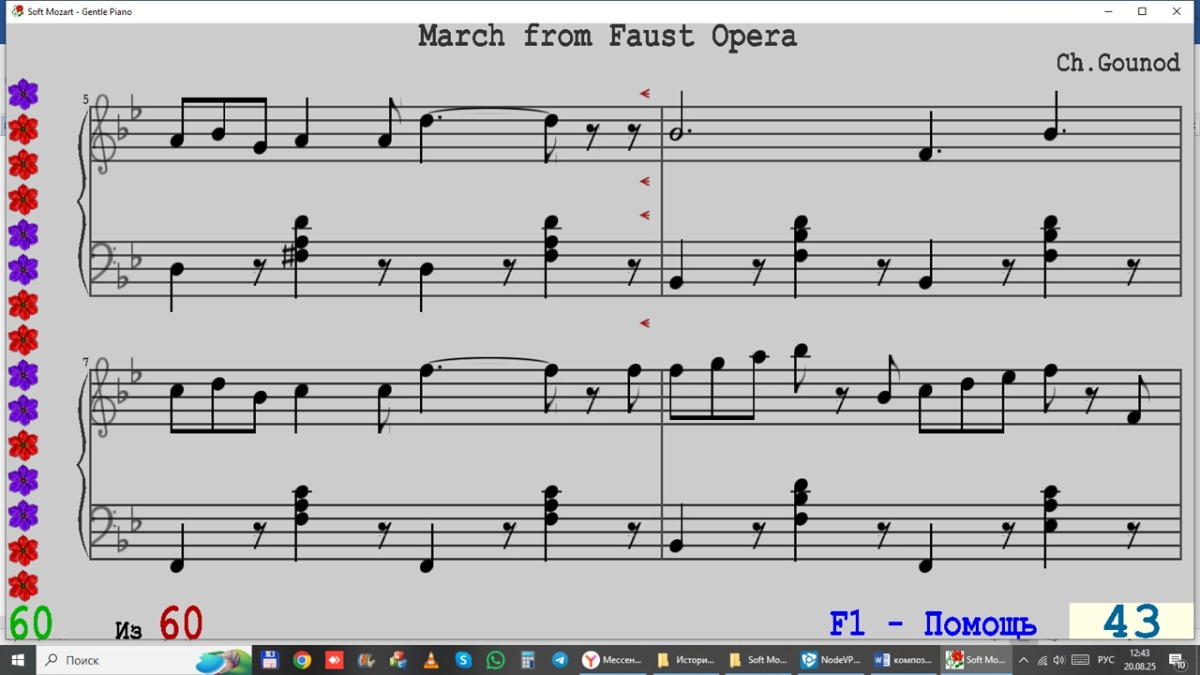Screen dimensions: 1200x675
Task: Open the floppy disk save app in taskbar
Action: click(x=269, y=660)
